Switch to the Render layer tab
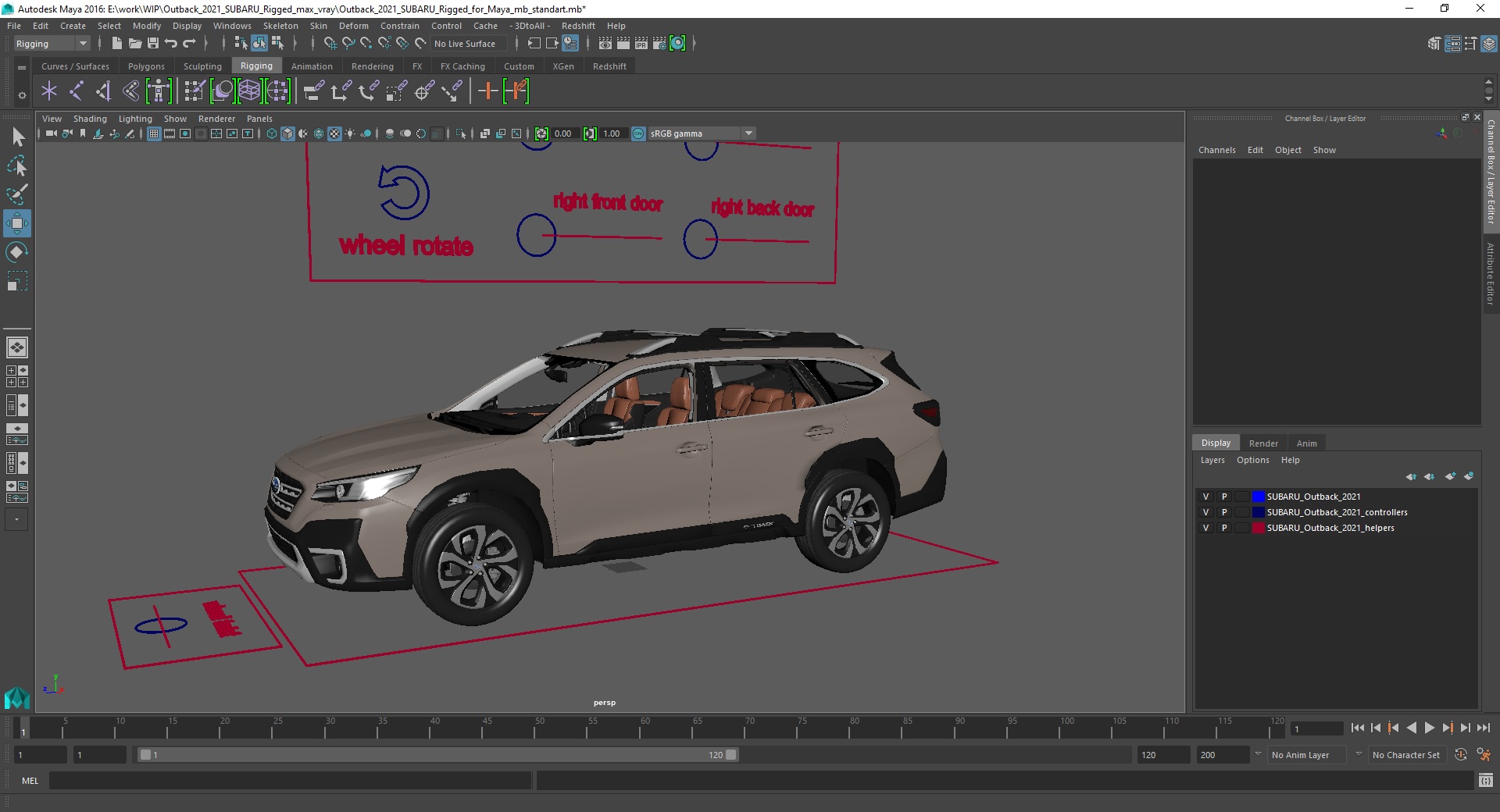Image resolution: width=1500 pixels, height=812 pixels. (x=1263, y=443)
